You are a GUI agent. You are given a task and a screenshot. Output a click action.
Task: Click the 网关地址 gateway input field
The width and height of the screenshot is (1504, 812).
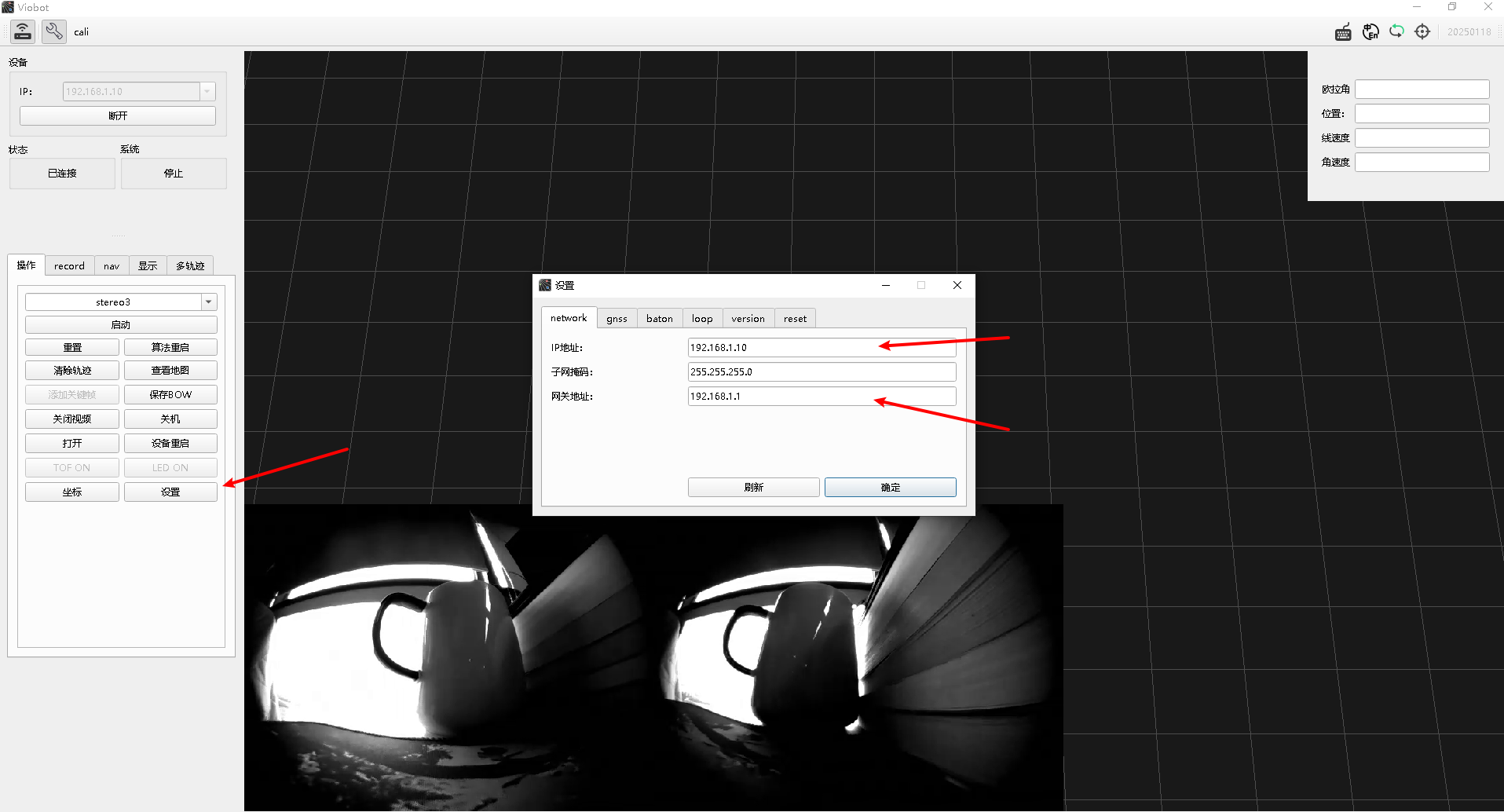point(822,397)
